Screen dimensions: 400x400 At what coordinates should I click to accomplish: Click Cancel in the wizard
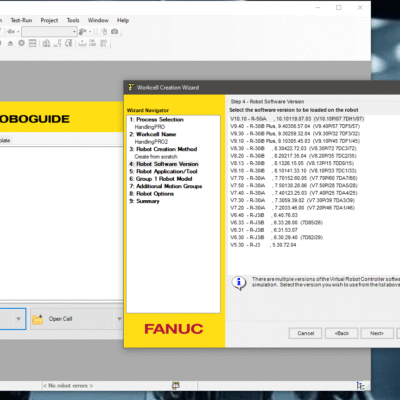pyautogui.click(x=305, y=333)
